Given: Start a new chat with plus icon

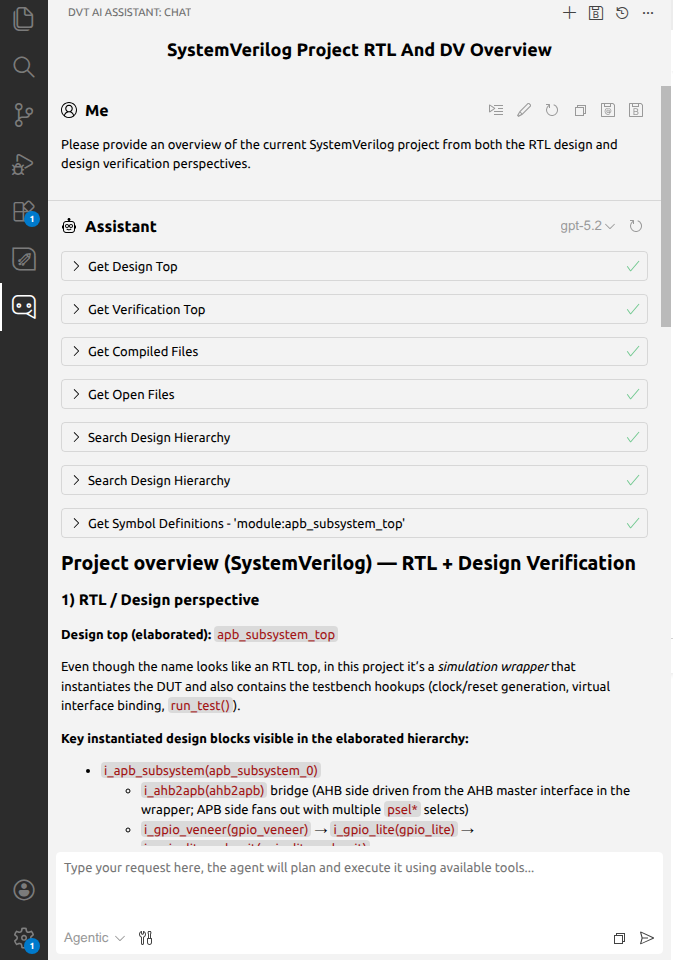Looking at the screenshot, I should coord(569,13).
